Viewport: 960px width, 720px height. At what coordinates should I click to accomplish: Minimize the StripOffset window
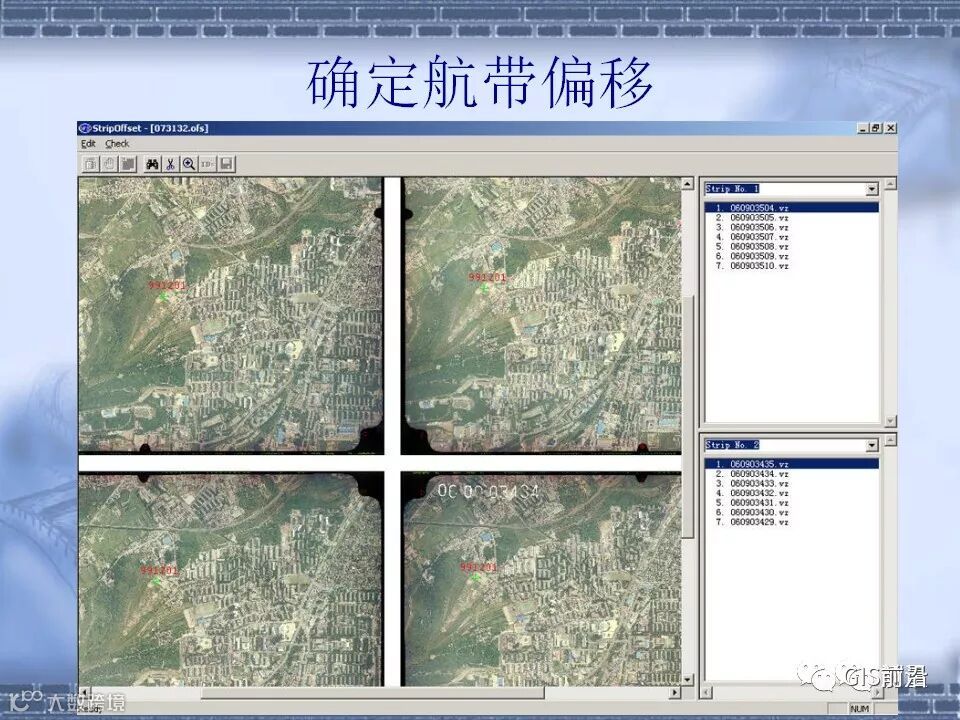point(863,128)
